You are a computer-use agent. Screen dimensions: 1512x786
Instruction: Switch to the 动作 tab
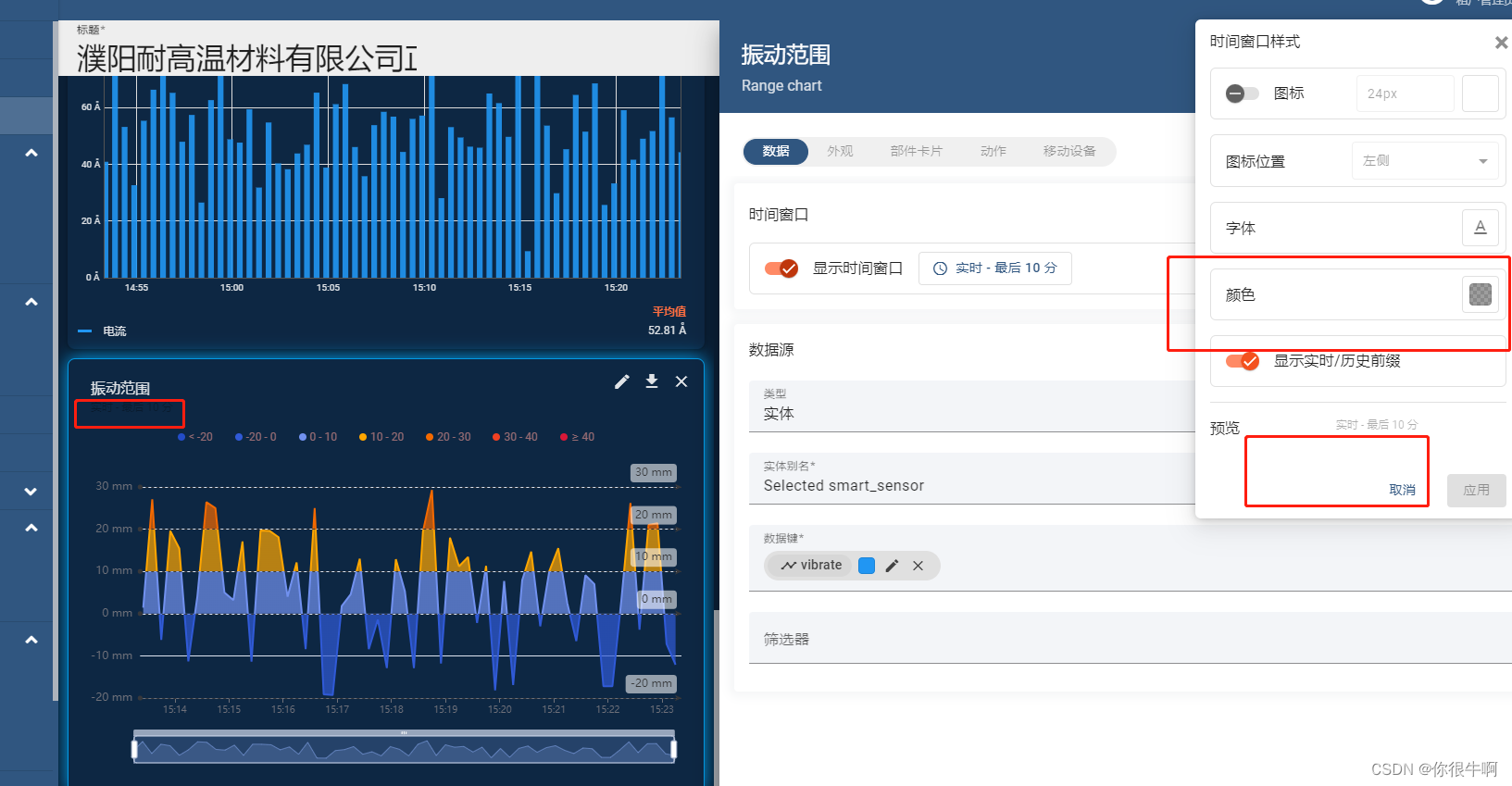993,151
